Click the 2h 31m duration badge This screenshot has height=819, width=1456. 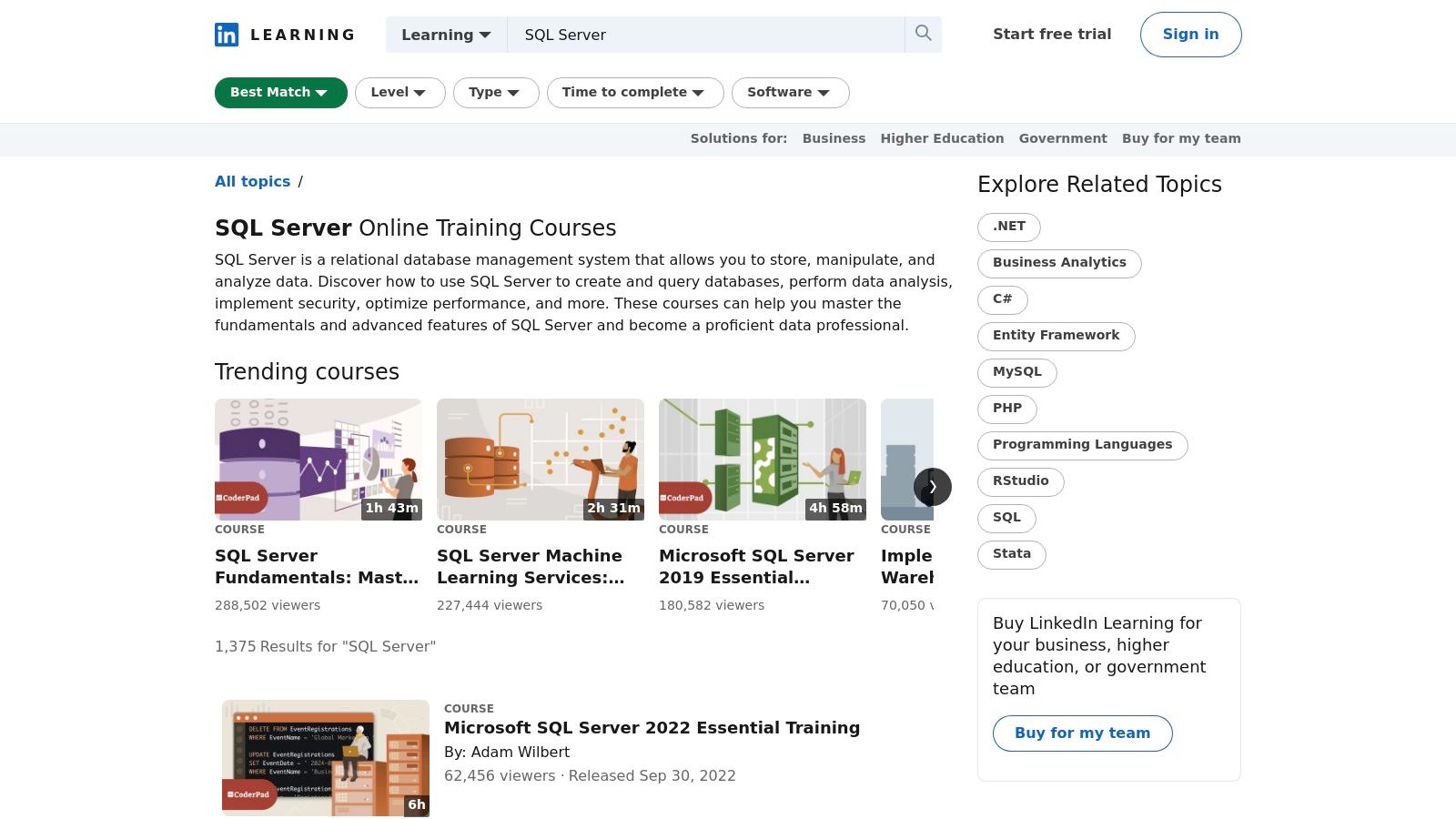613,509
